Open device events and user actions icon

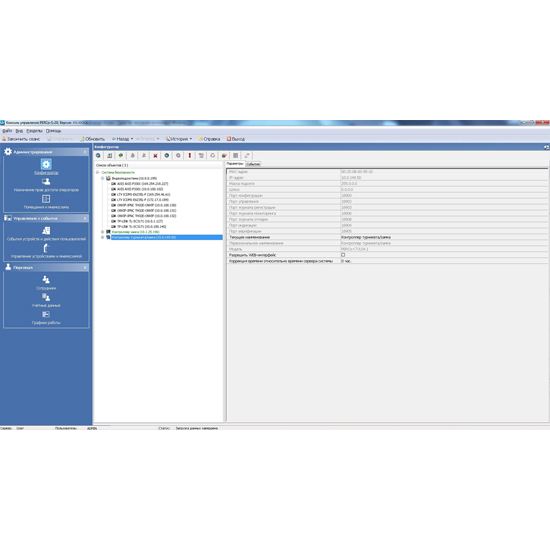point(46,230)
